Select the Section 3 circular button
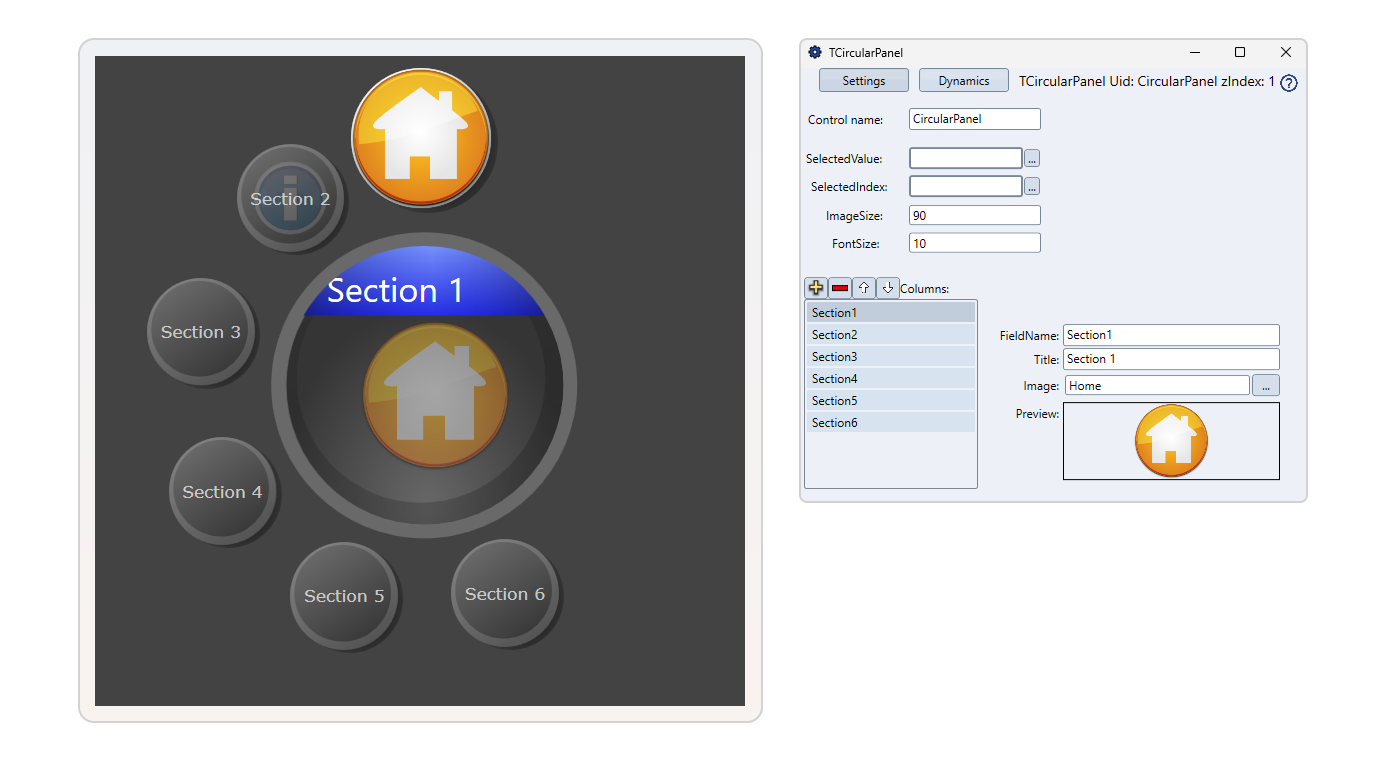The image size is (1386, 761). point(201,331)
